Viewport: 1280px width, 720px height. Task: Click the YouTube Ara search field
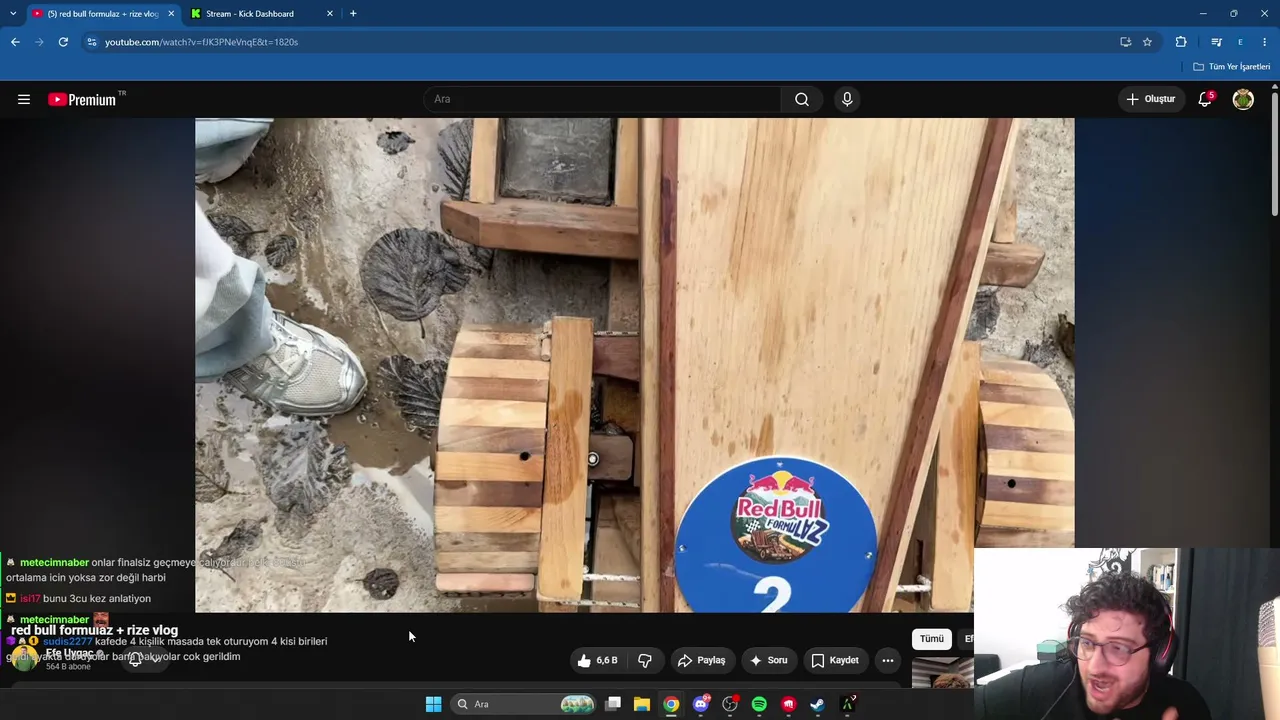[x=603, y=99]
